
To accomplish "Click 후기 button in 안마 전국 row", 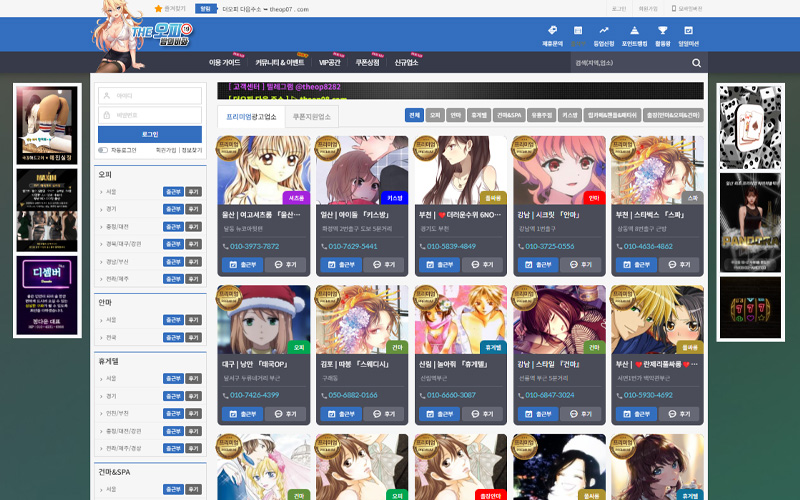I will click(193, 338).
